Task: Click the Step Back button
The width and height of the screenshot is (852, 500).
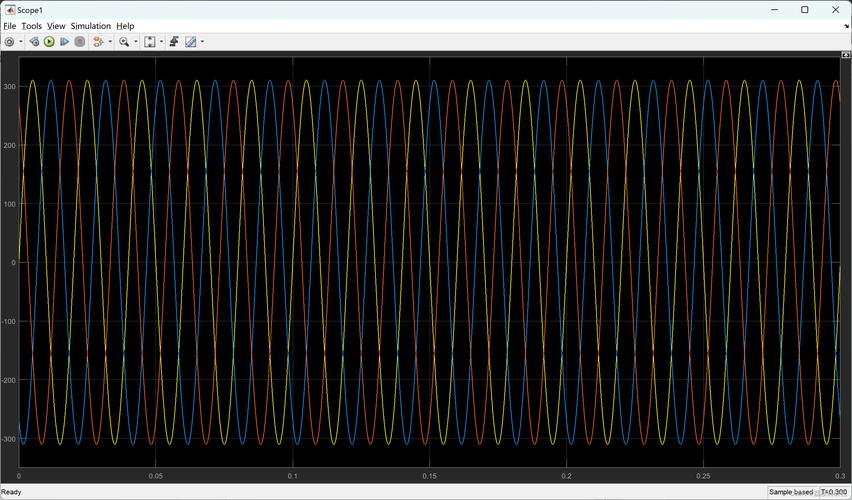Action: [x=34, y=42]
